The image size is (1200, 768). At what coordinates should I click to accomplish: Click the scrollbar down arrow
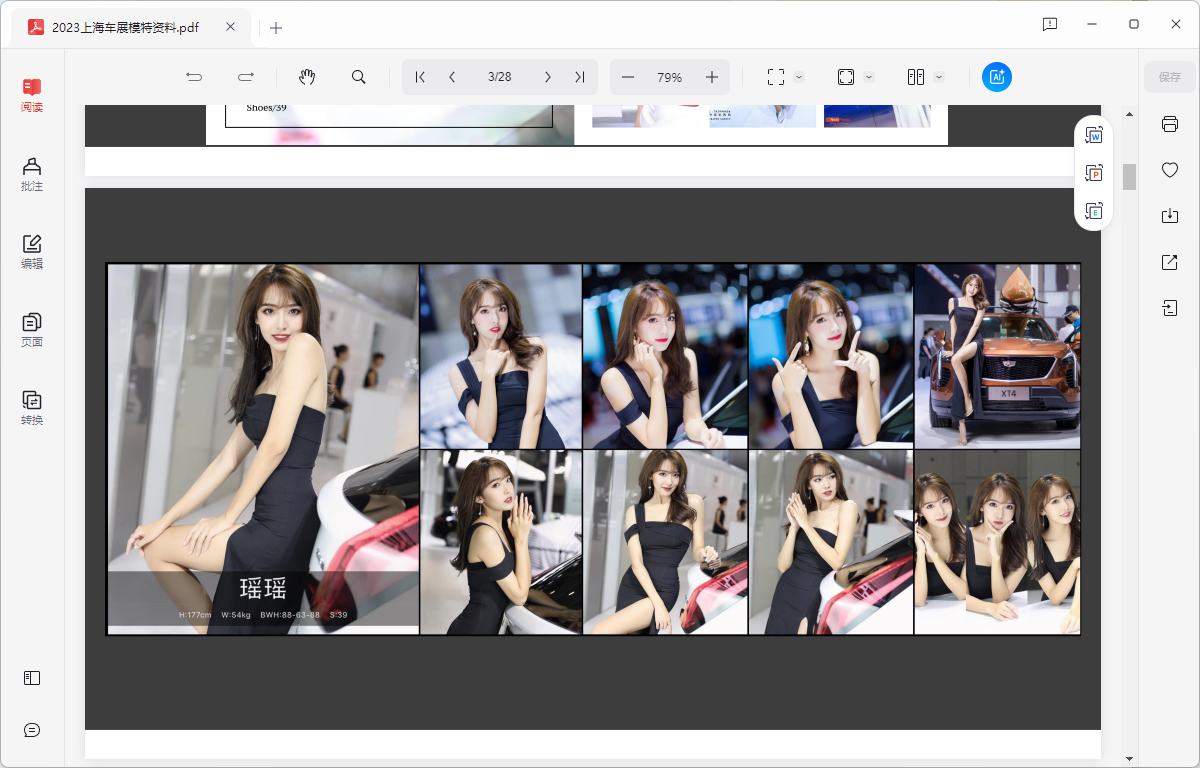click(x=1130, y=759)
